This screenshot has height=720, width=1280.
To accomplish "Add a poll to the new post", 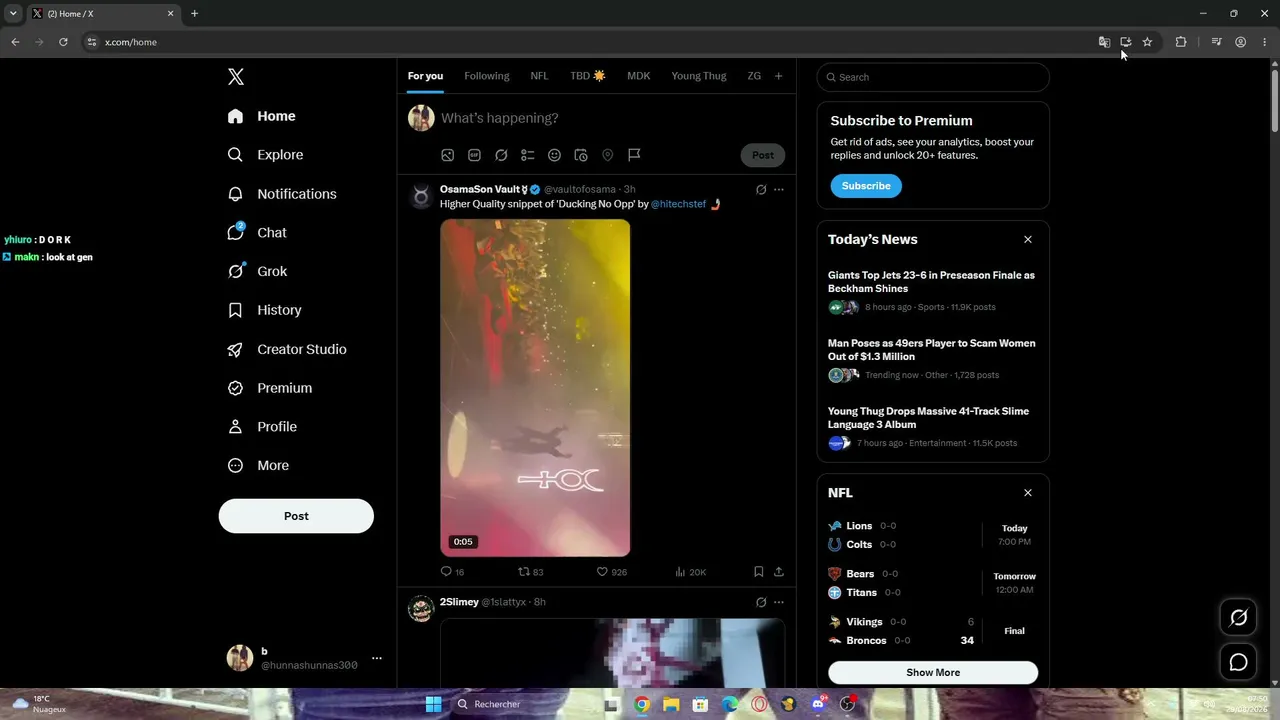I will click(528, 155).
